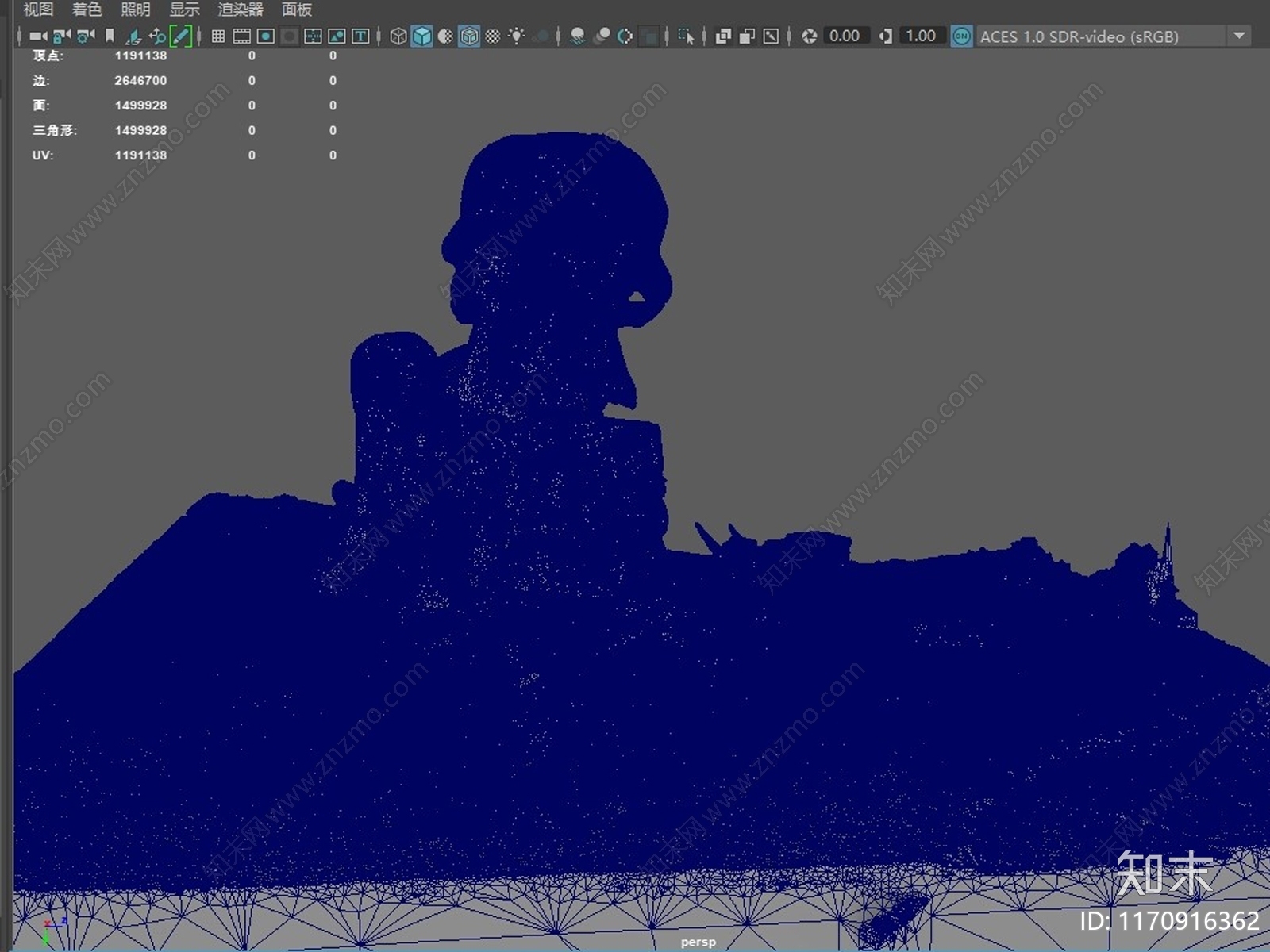Toggle Wireframe on Shaded icon
Image resolution: width=1270 pixels, height=952 pixels.
(469, 36)
